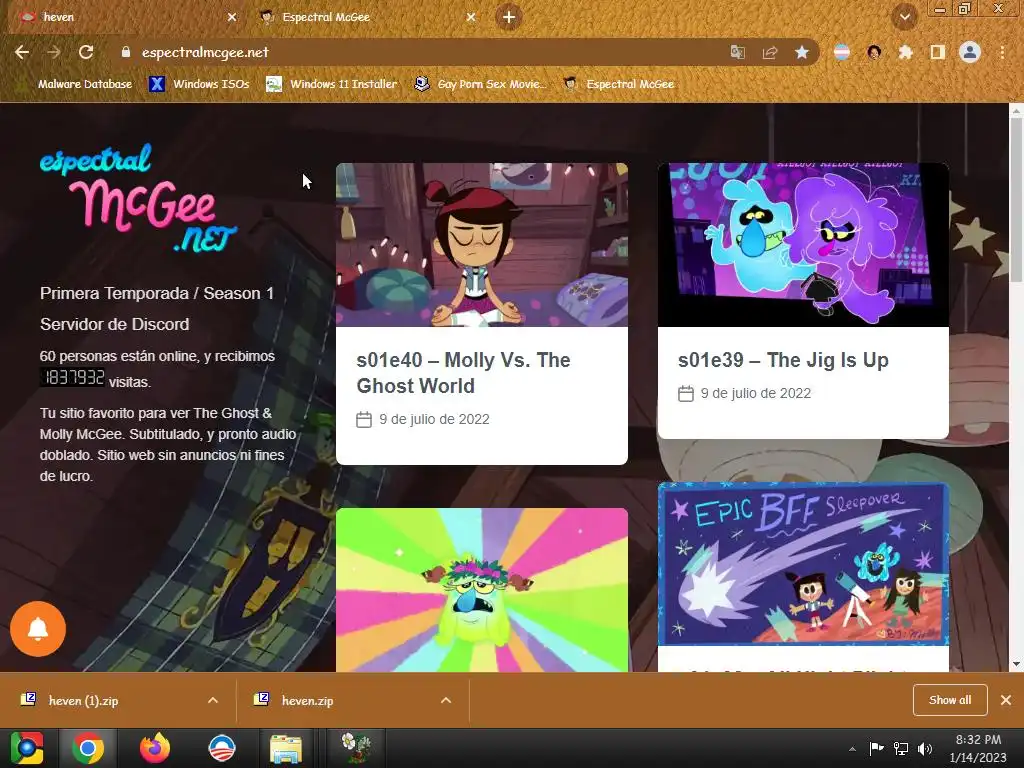Click the s01e40 date 9 de julio de 2022
The image size is (1024, 768).
[434, 419]
